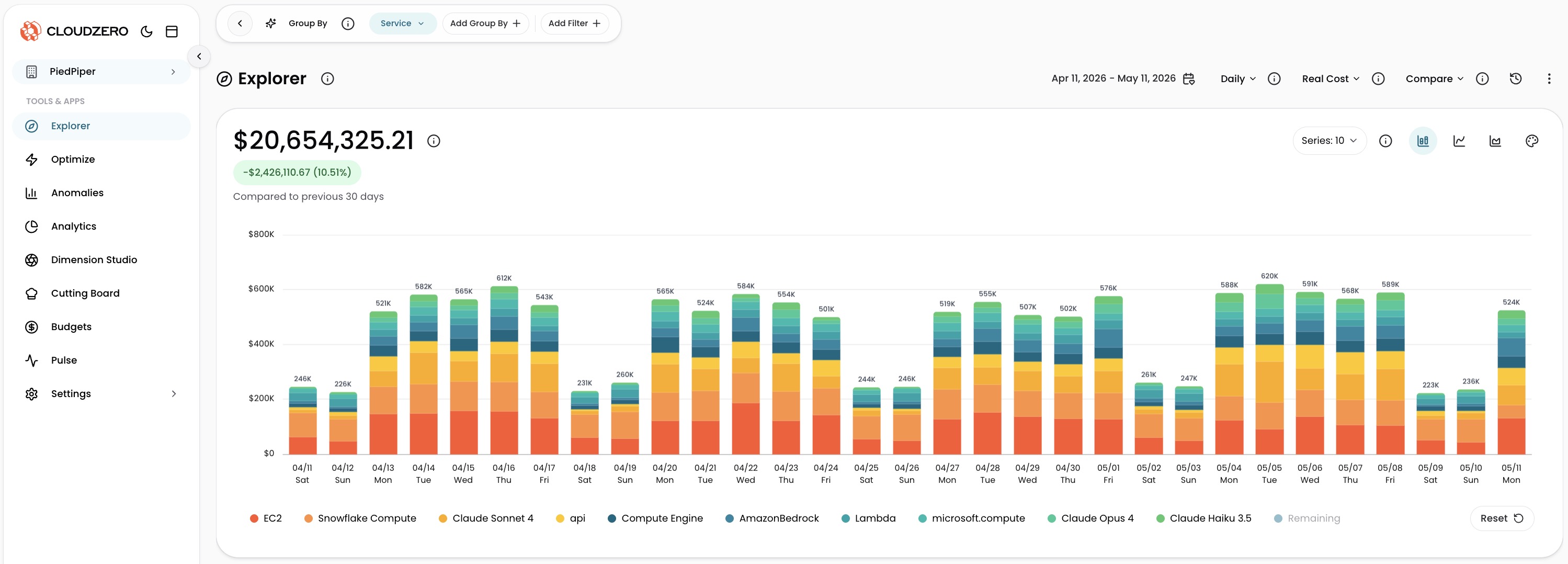This screenshot has width=1568, height=564.
Task: Open the Service group-by dropdown
Action: click(402, 23)
